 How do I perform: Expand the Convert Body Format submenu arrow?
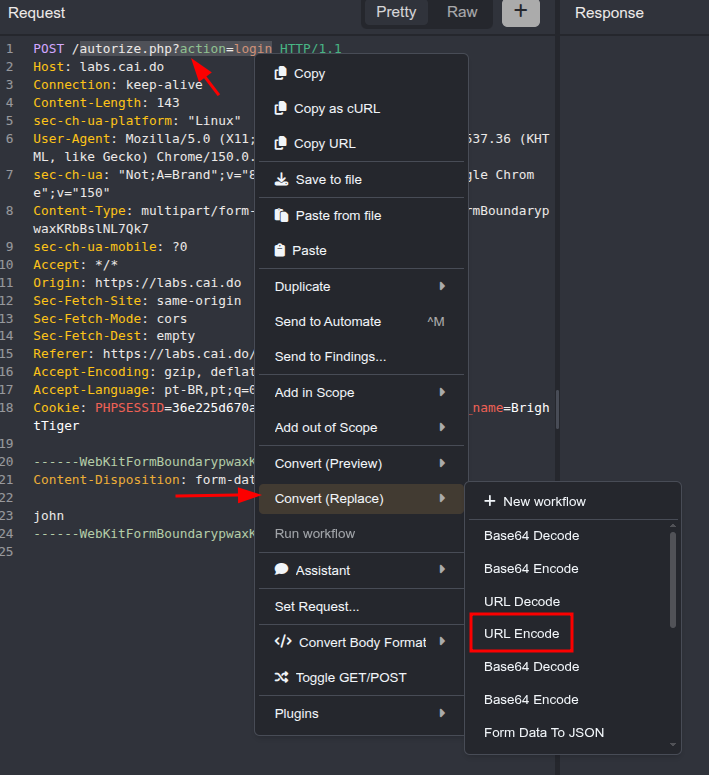(442, 642)
